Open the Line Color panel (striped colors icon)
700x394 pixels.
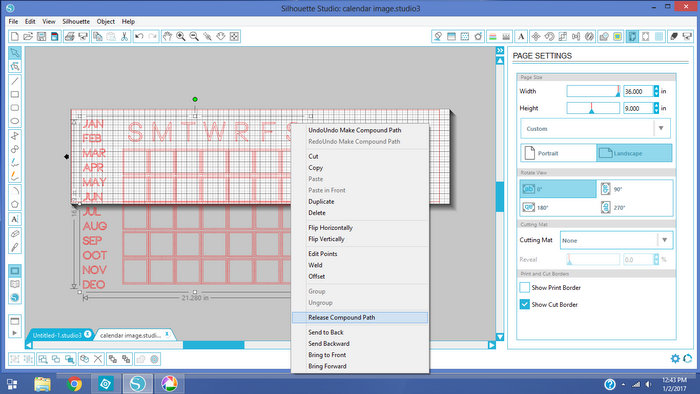pos(493,36)
